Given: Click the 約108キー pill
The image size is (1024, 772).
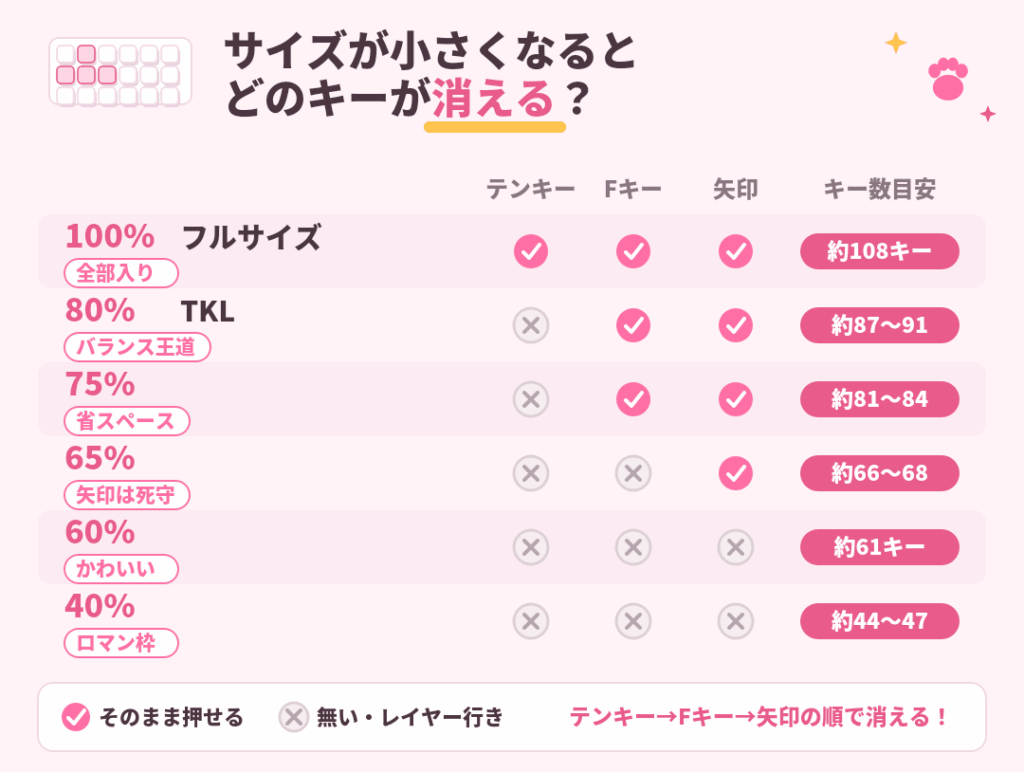Looking at the screenshot, I should coord(880,251).
